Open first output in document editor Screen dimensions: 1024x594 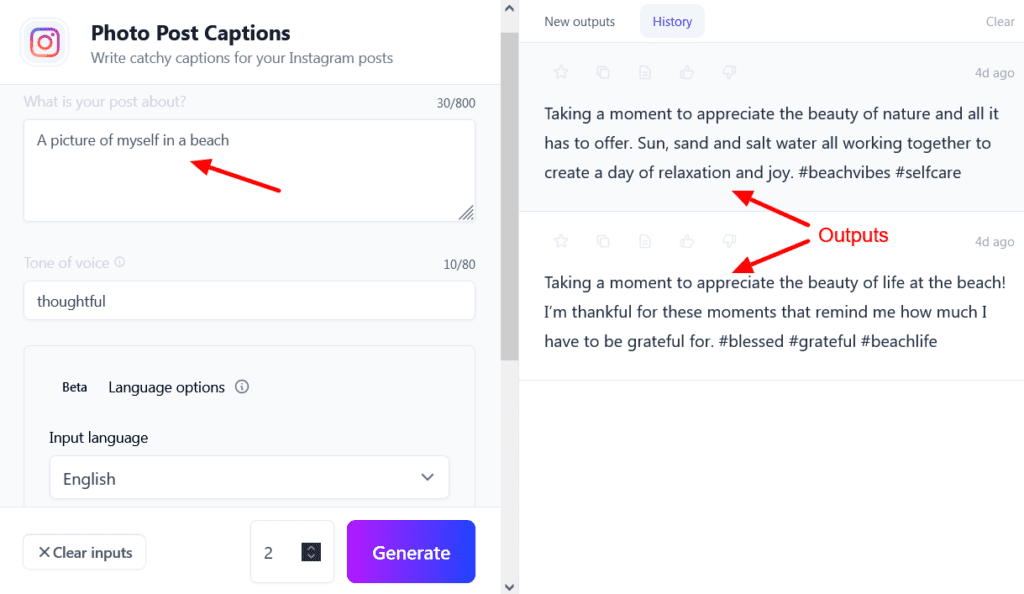click(x=645, y=72)
